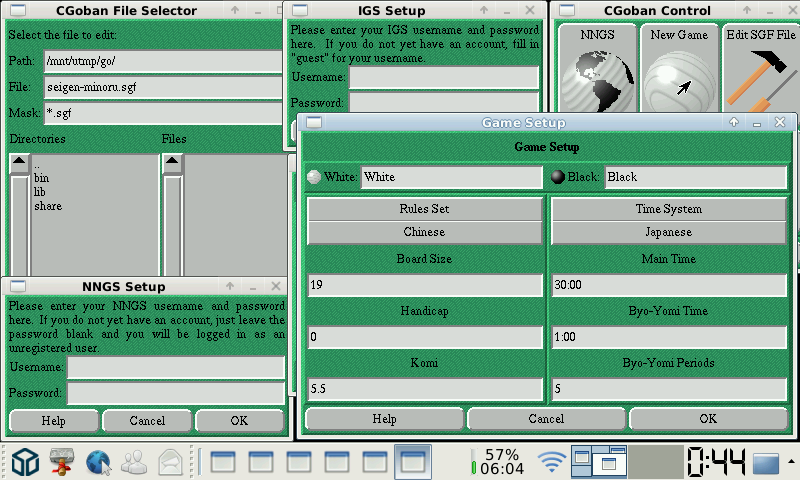800x480 pixels.
Task: Switch to the first taskbar window entry
Action: pos(223,462)
